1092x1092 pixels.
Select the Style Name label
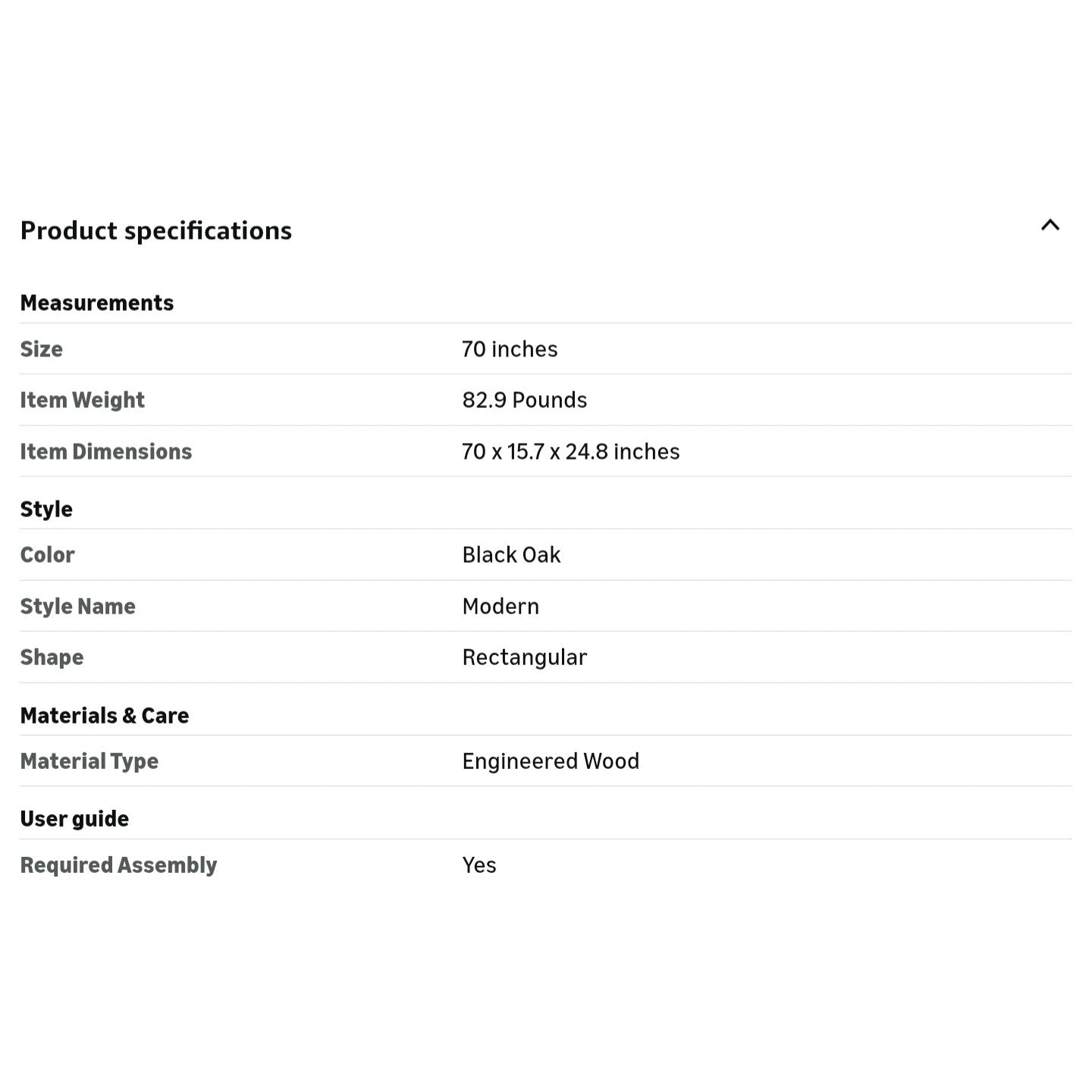[x=77, y=606]
